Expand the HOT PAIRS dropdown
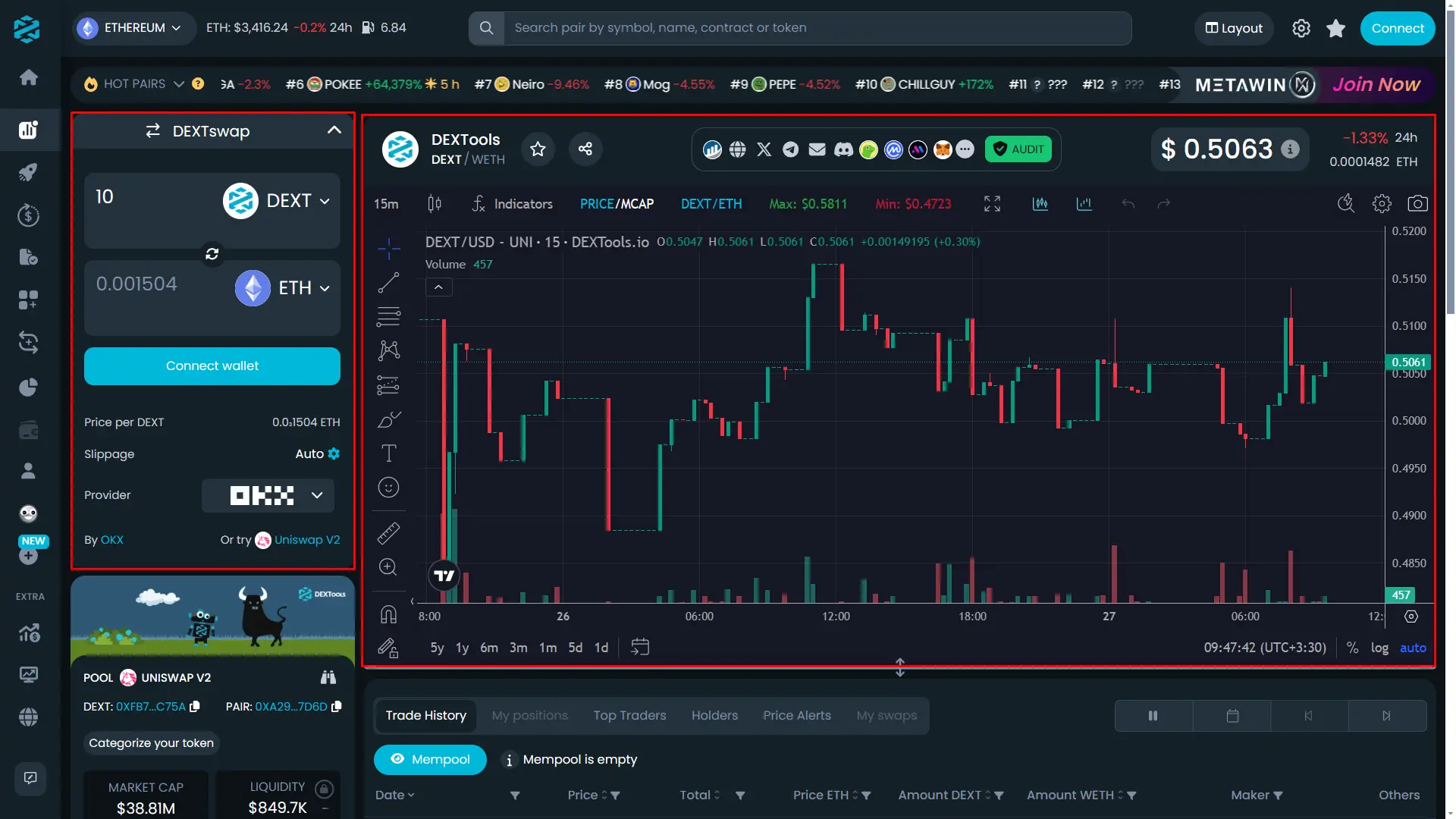Viewport: 1456px width, 819px height. pyautogui.click(x=179, y=84)
